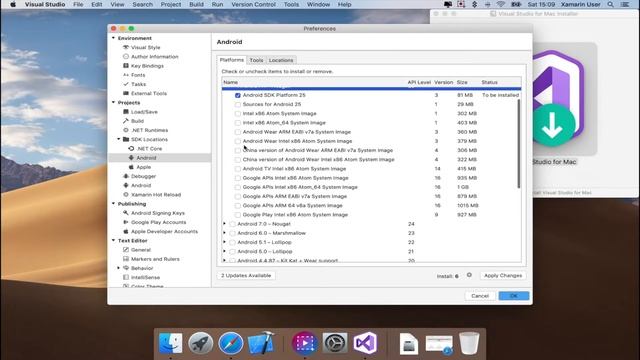Open Google Play Accounts icon
This screenshot has height=360, width=640.
coord(126,222)
